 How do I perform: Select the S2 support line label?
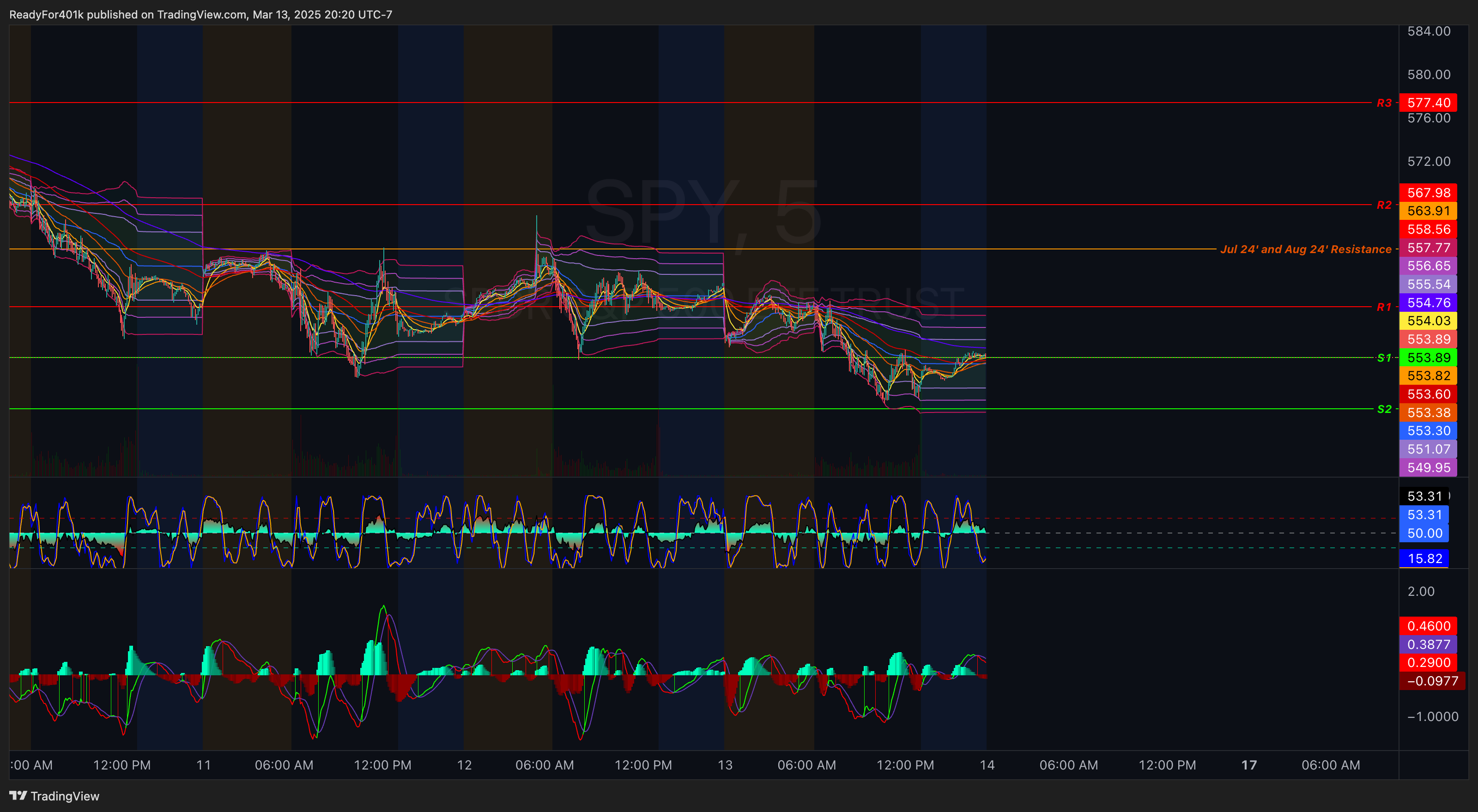(1384, 409)
